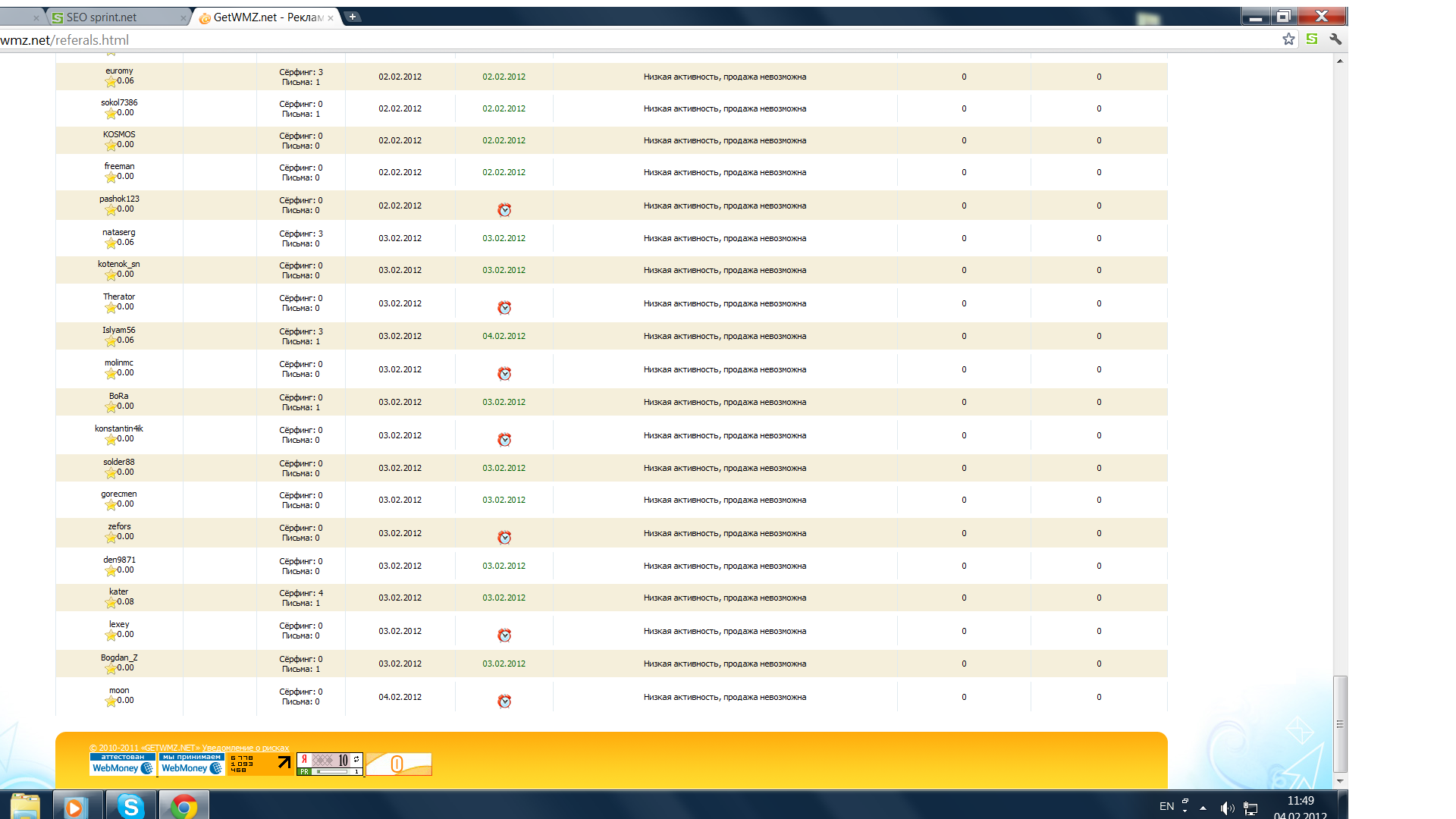Click the network tray icon
This screenshot has width=1456, height=819.
click(x=1250, y=808)
